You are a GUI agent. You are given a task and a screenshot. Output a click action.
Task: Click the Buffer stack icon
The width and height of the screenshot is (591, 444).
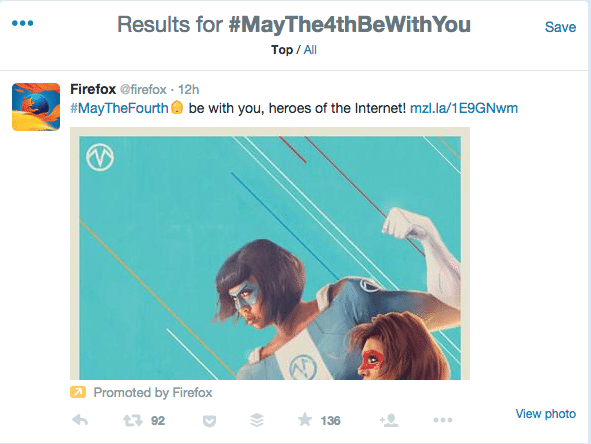pyautogui.click(x=257, y=420)
